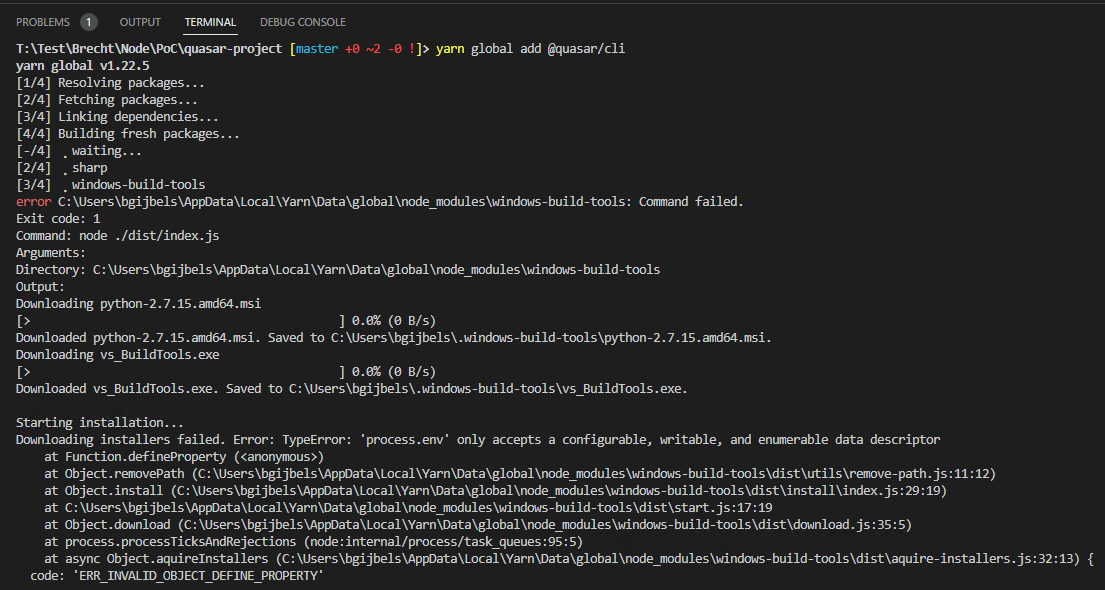Click 'Downloading installers failed. Error: TypeError' line
Screen dimensions: 1105x590
(x=478, y=439)
